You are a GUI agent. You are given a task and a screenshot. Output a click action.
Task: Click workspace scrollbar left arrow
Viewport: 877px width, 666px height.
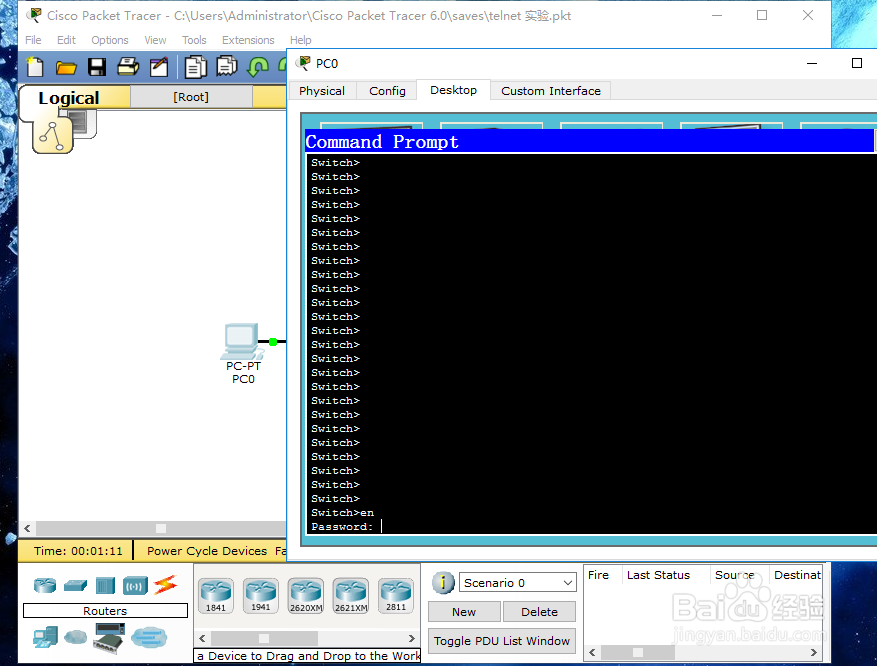point(27,528)
